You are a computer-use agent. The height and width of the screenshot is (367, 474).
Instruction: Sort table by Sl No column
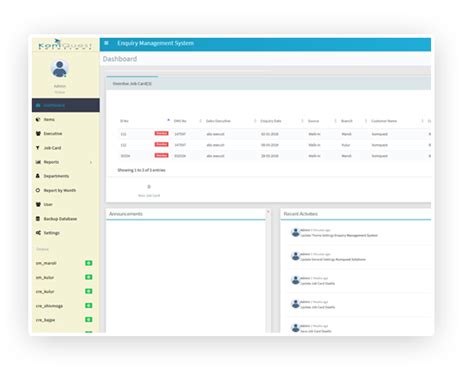pyautogui.click(x=145, y=121)
